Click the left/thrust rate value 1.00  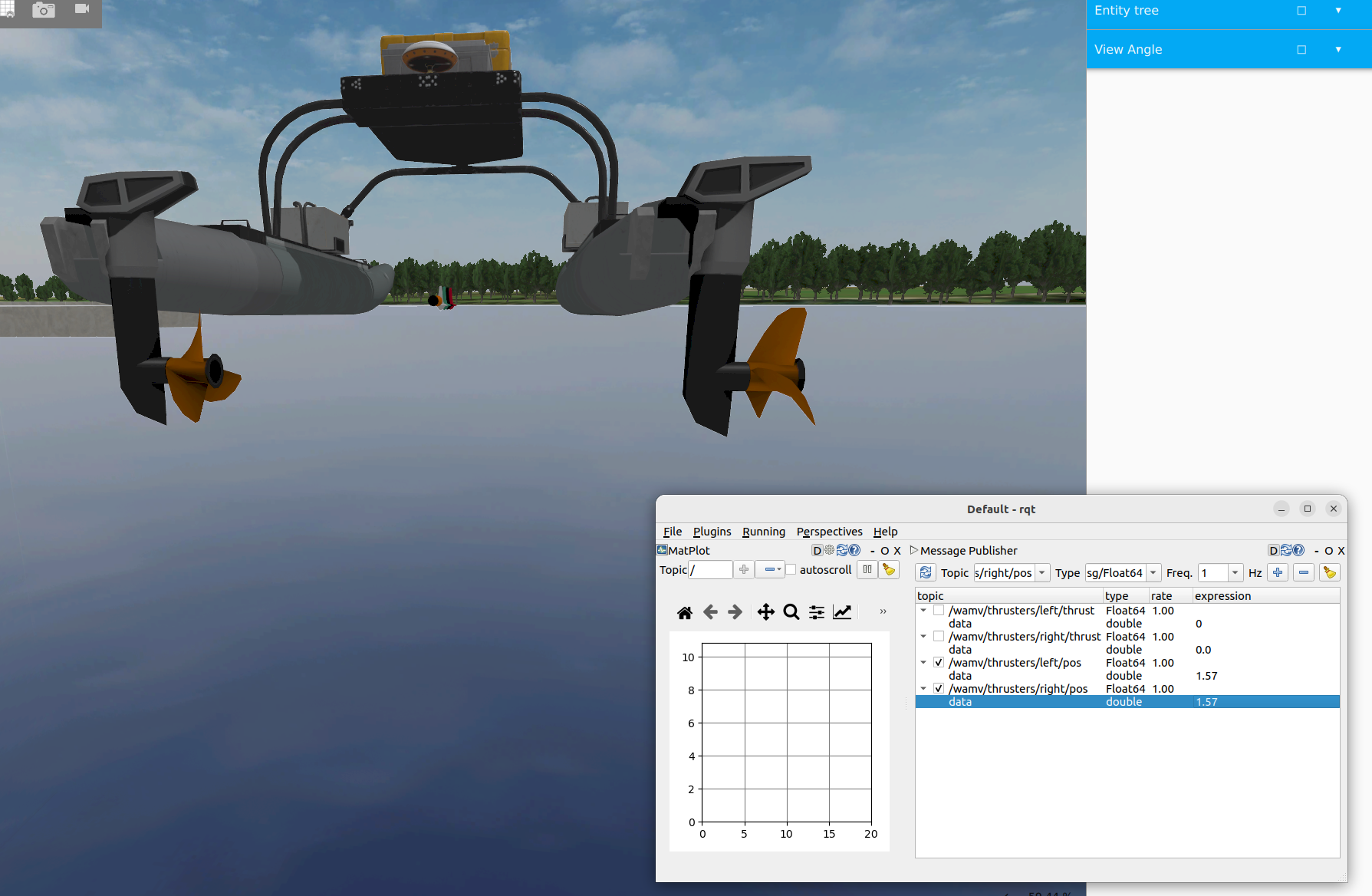pyautogui.click(x=1163, y=611)
